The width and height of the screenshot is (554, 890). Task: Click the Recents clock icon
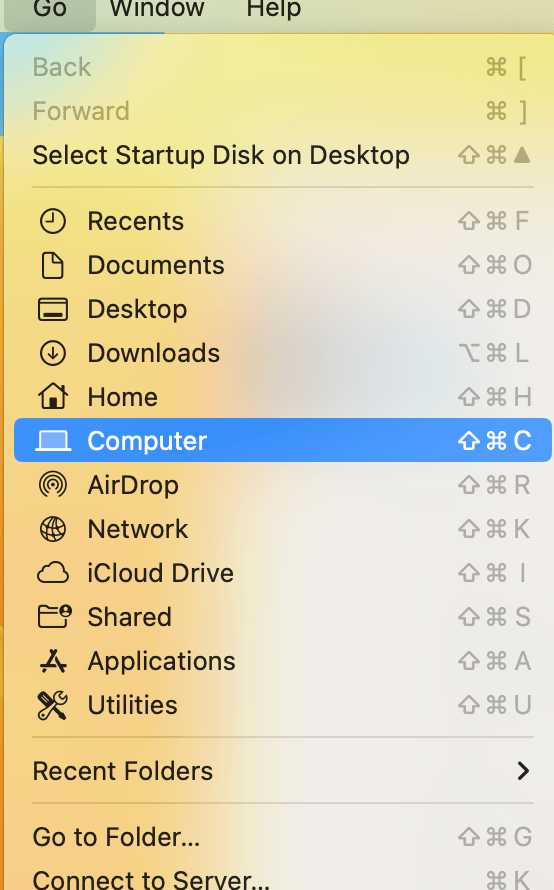[53, 221]
